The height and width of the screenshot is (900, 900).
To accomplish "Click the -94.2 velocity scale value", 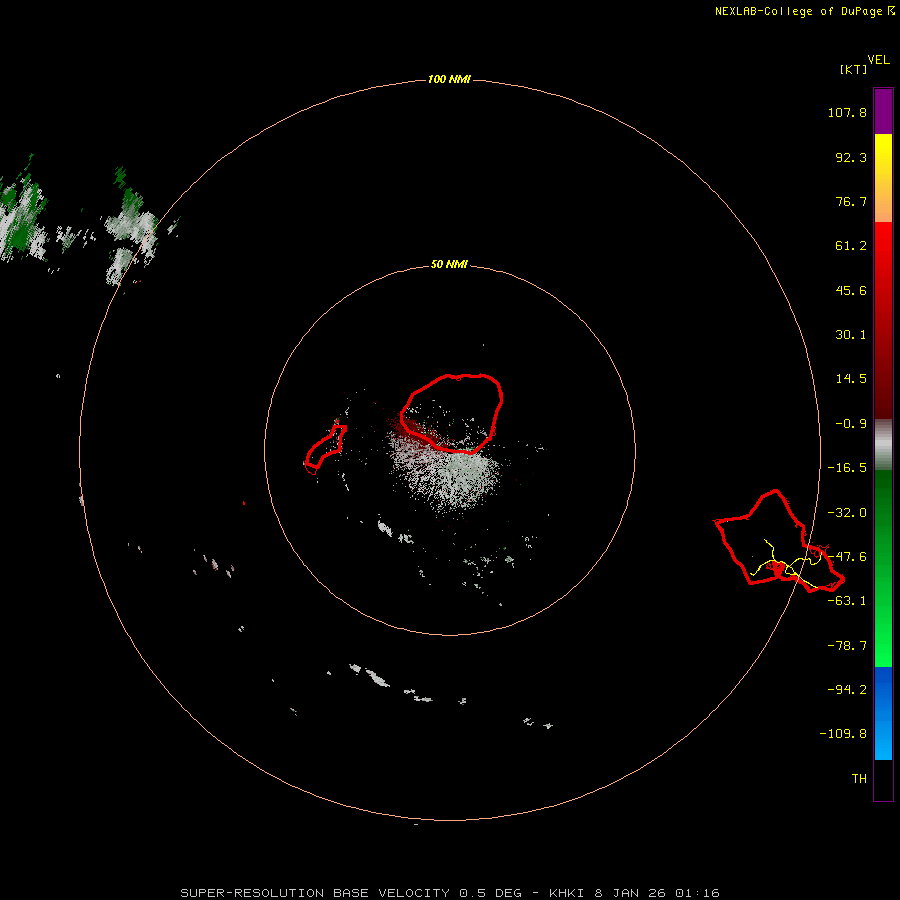I will (847, 689).
